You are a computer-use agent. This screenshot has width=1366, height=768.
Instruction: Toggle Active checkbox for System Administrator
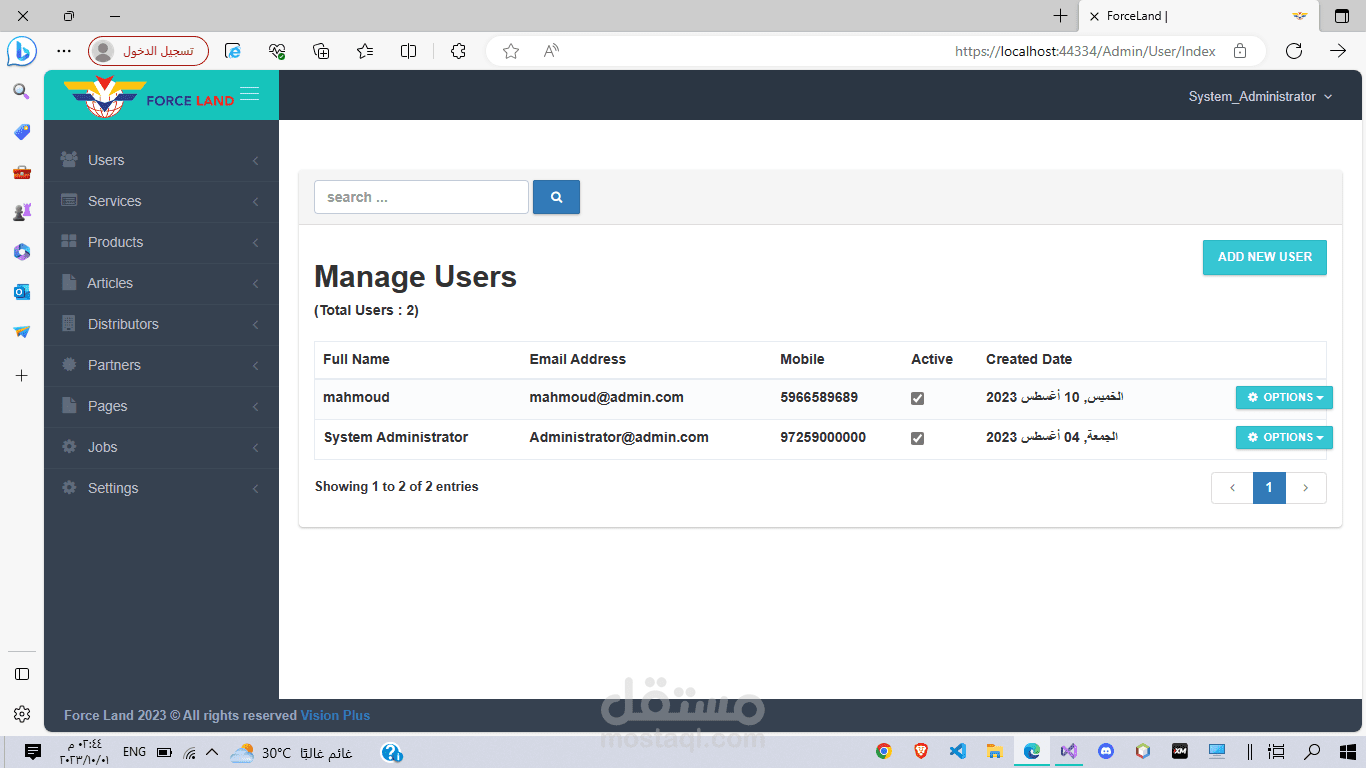(917, 438)
